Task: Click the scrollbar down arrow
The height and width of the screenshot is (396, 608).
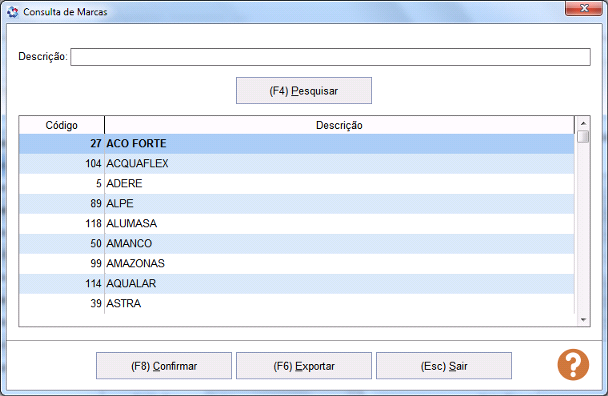Action: pyautogui.click(x=583, y=320)
